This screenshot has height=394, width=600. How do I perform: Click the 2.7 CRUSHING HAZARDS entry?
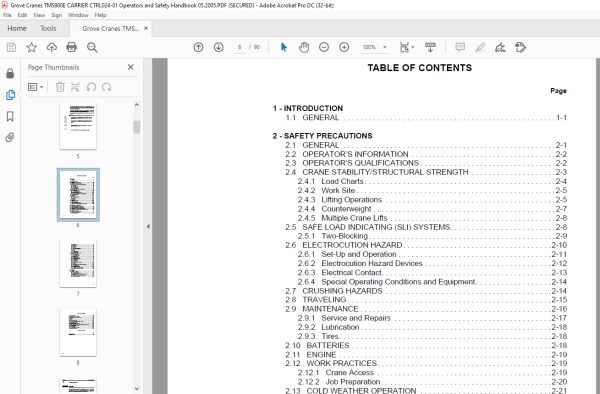[x=426, y=291]
